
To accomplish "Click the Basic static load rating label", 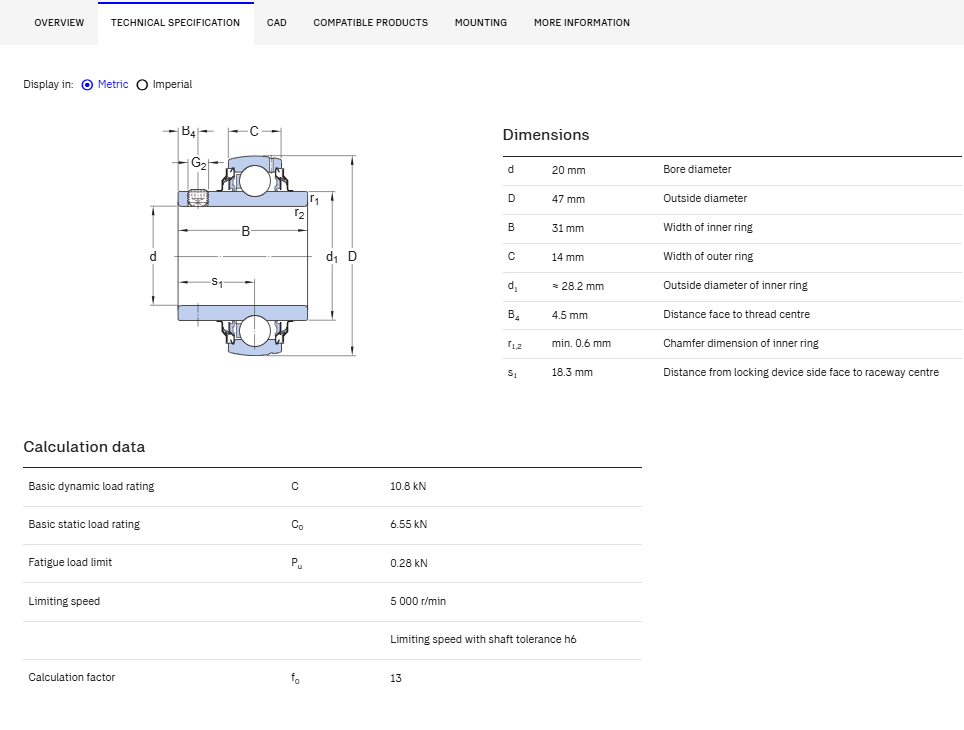I will coord(84,524).
